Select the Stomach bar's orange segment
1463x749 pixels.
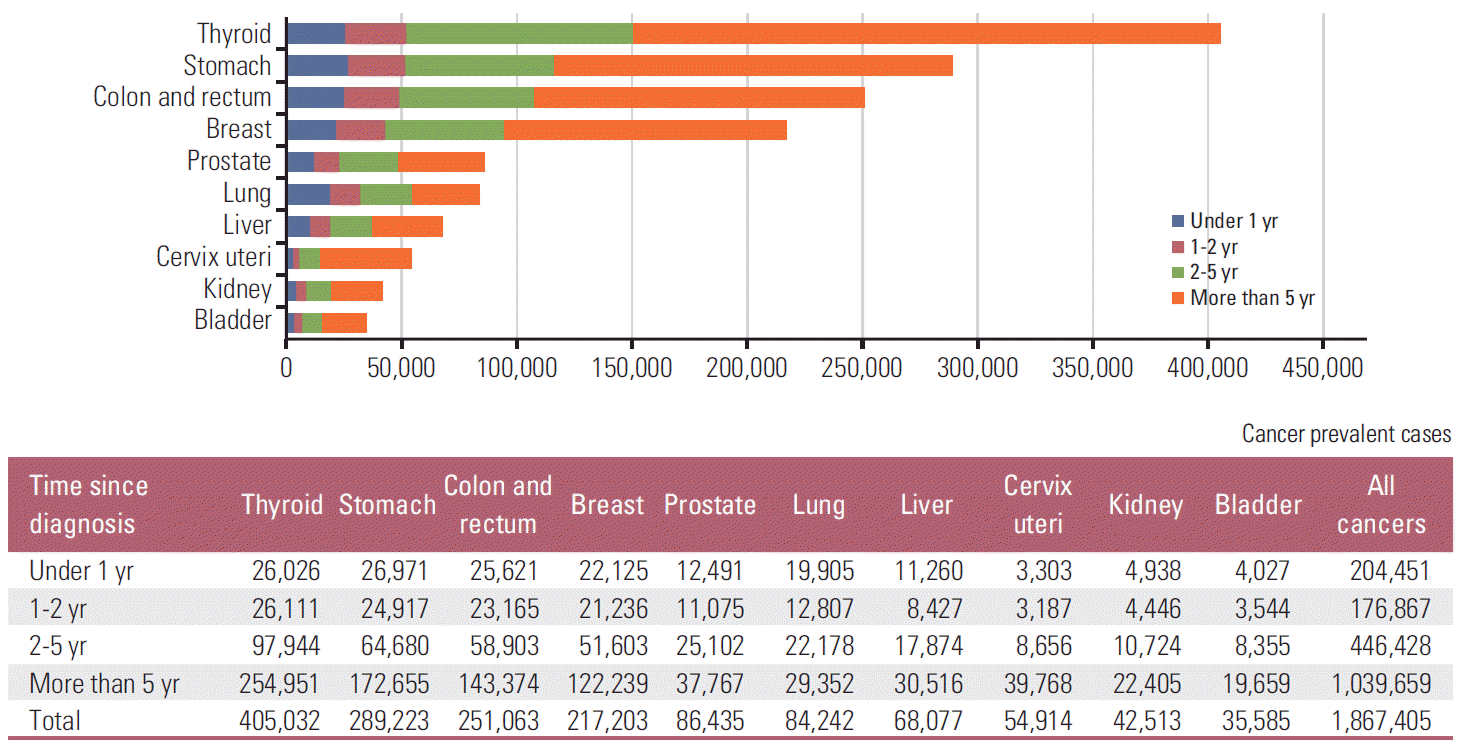[753, 66]
